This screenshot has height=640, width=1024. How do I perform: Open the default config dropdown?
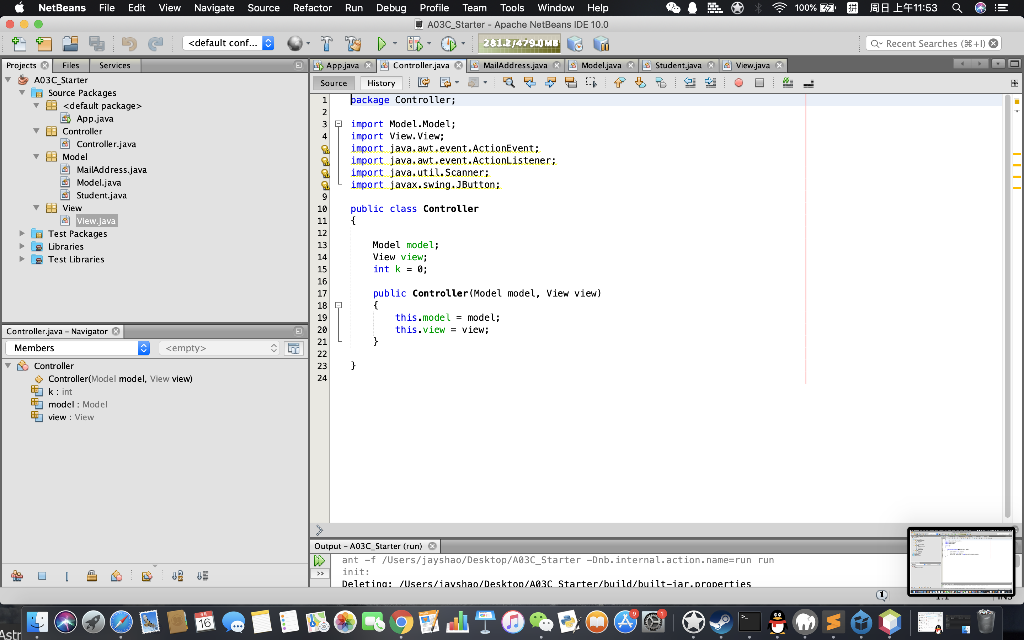pos(229,43)
